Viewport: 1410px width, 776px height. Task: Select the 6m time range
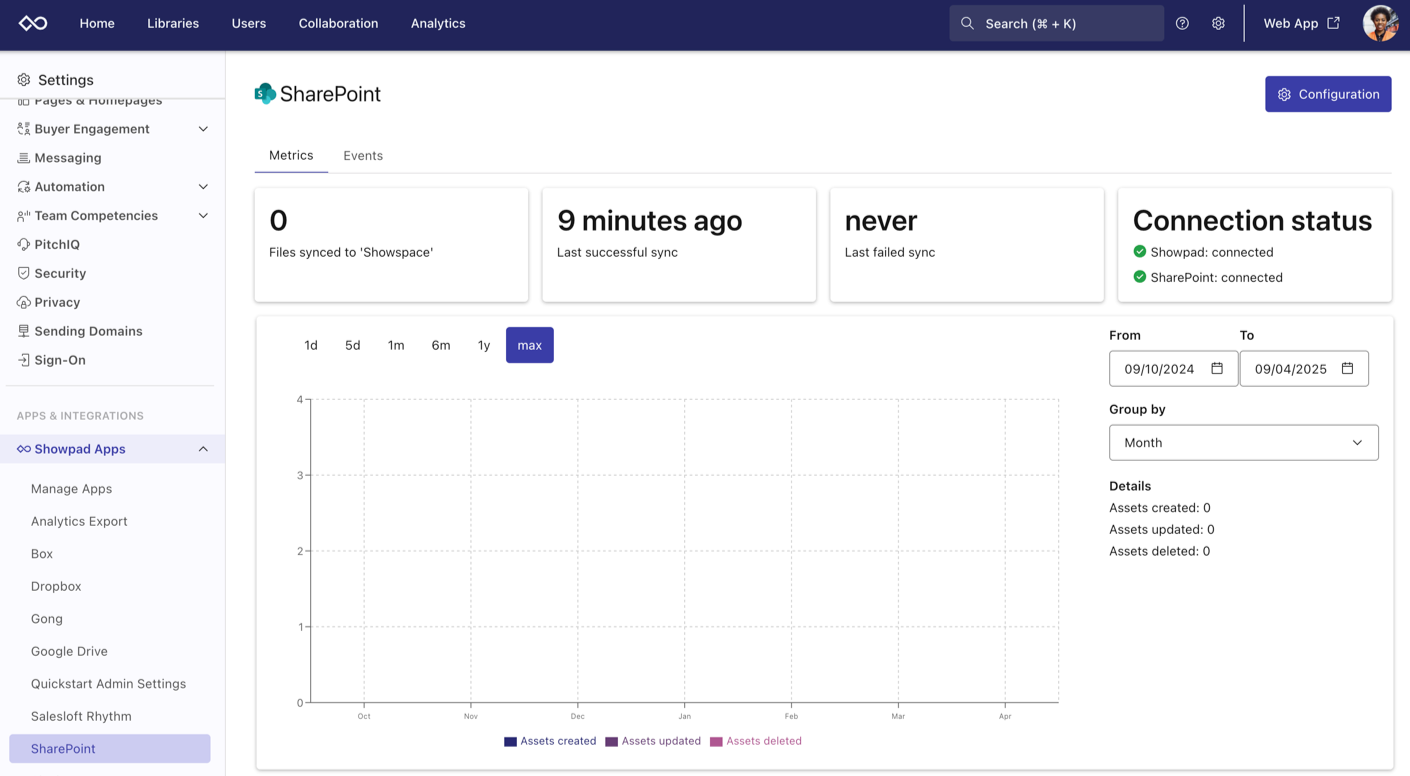(441, 345)
